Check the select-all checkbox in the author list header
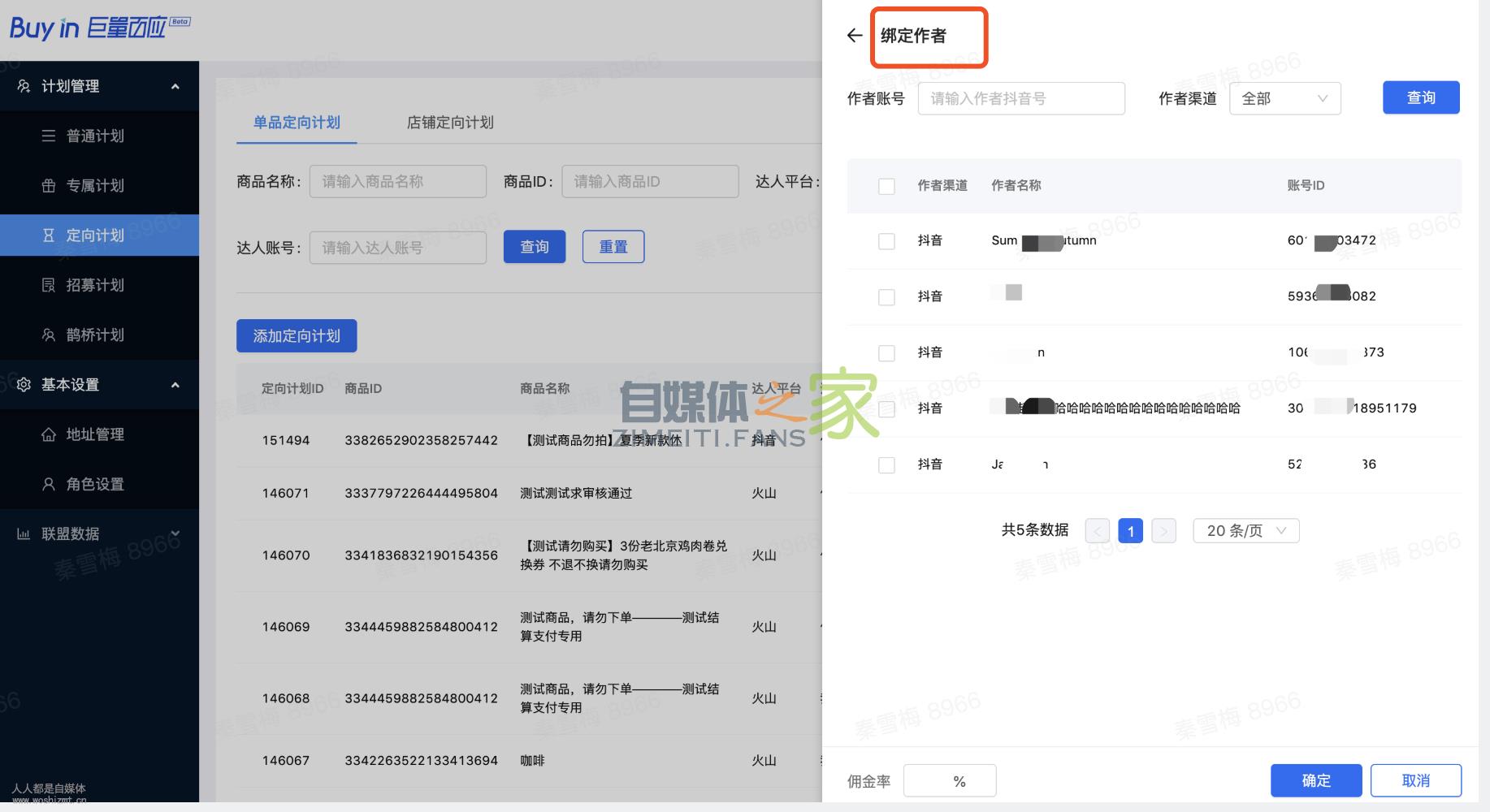The height and width of the screenshot is (812, 1490). [x=886, y=186]
